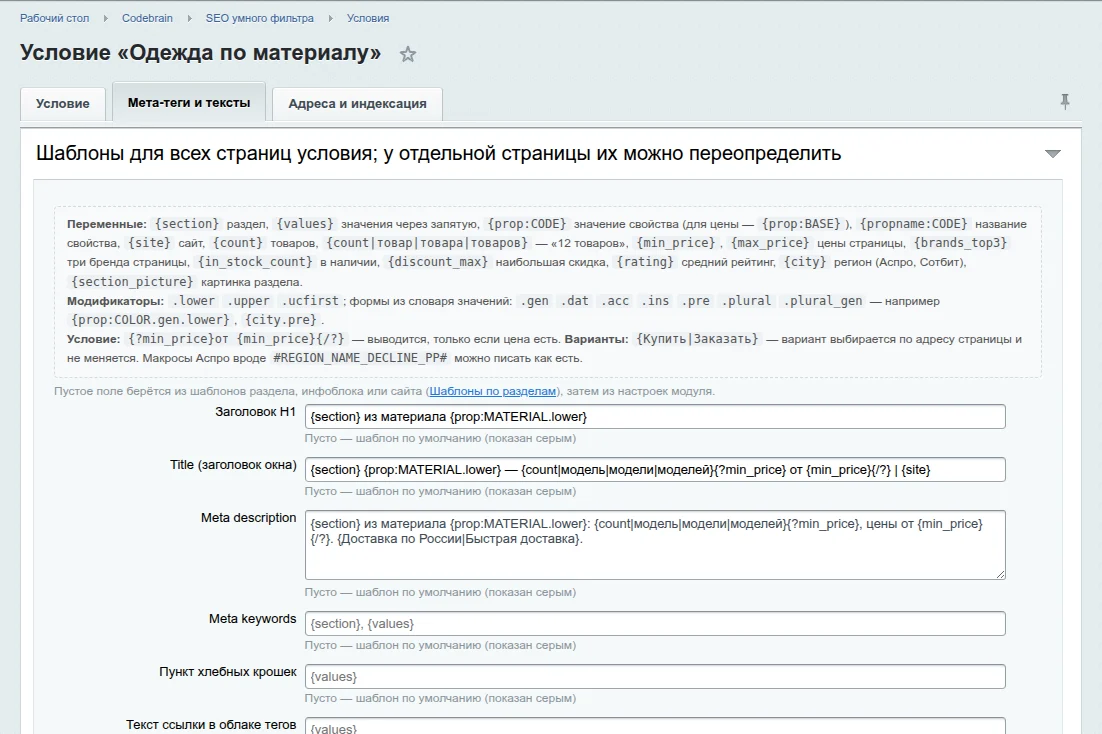Click the {discount_max} variable

click(438, 262)
